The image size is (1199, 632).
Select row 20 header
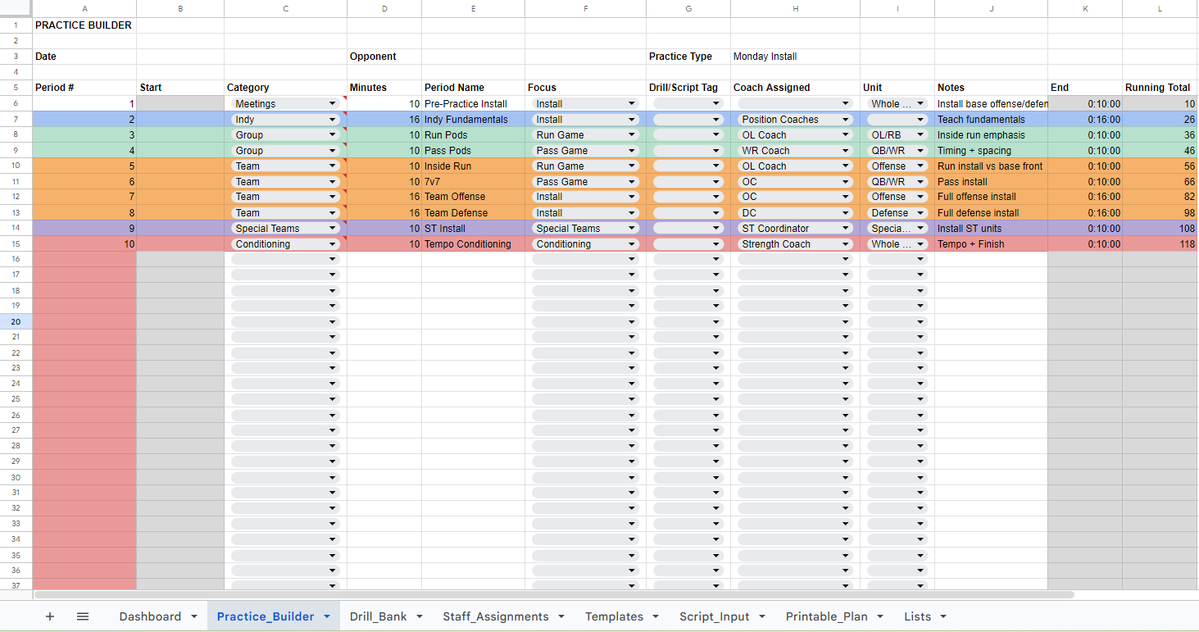pos(15,322)
